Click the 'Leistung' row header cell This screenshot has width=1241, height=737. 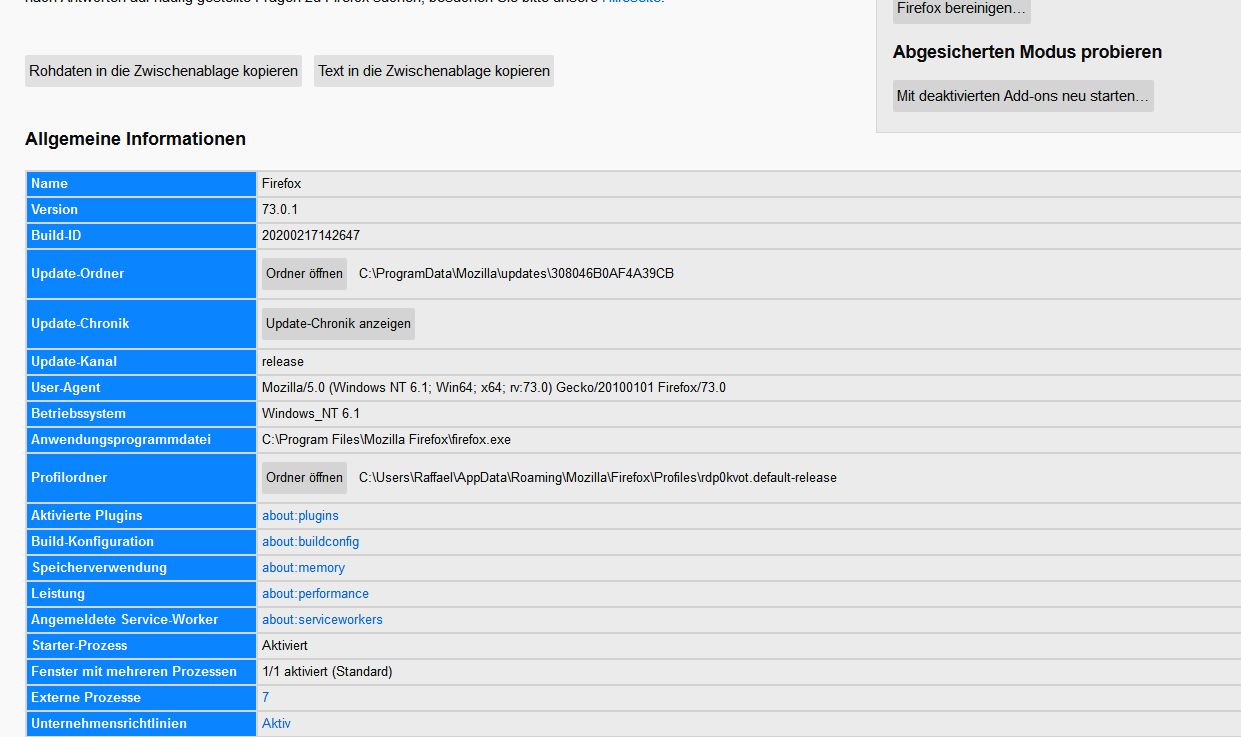click(x=142, y=593)
